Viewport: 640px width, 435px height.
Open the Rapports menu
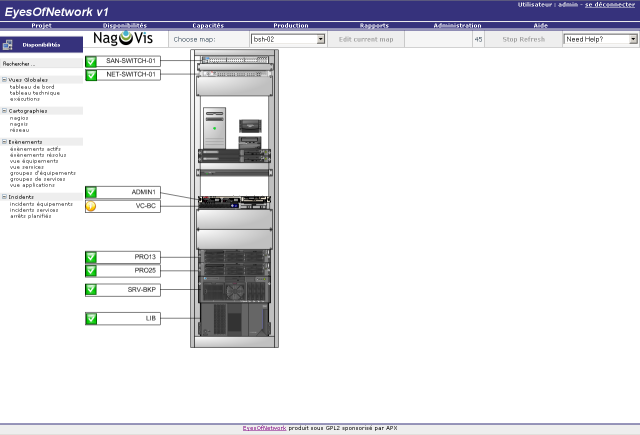click(374, 25)
